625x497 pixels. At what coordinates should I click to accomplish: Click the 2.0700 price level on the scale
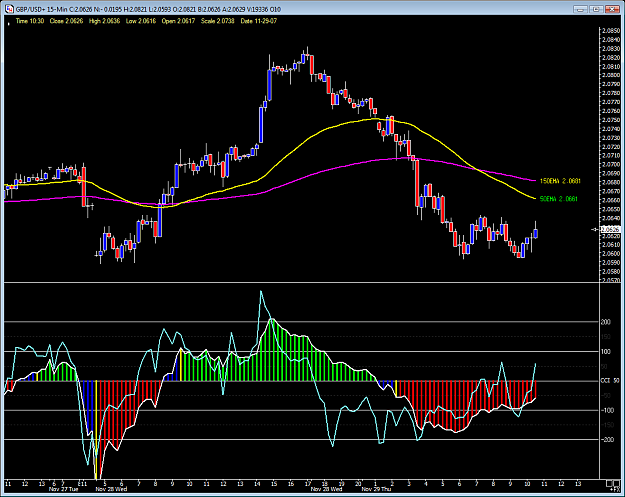611,164
